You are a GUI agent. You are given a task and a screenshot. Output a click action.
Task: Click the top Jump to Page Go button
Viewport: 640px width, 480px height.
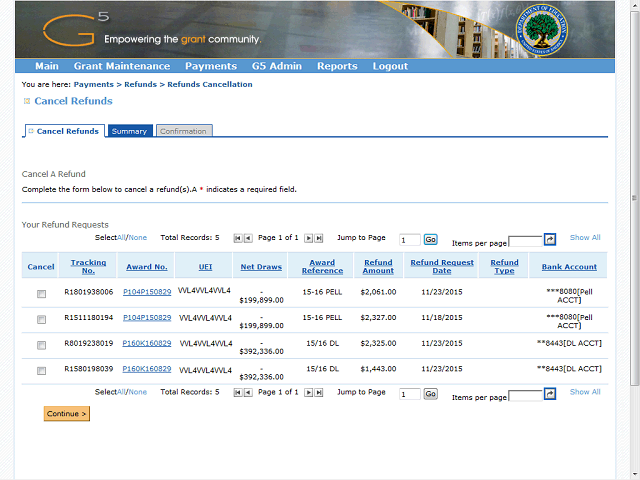click(430, 240)
